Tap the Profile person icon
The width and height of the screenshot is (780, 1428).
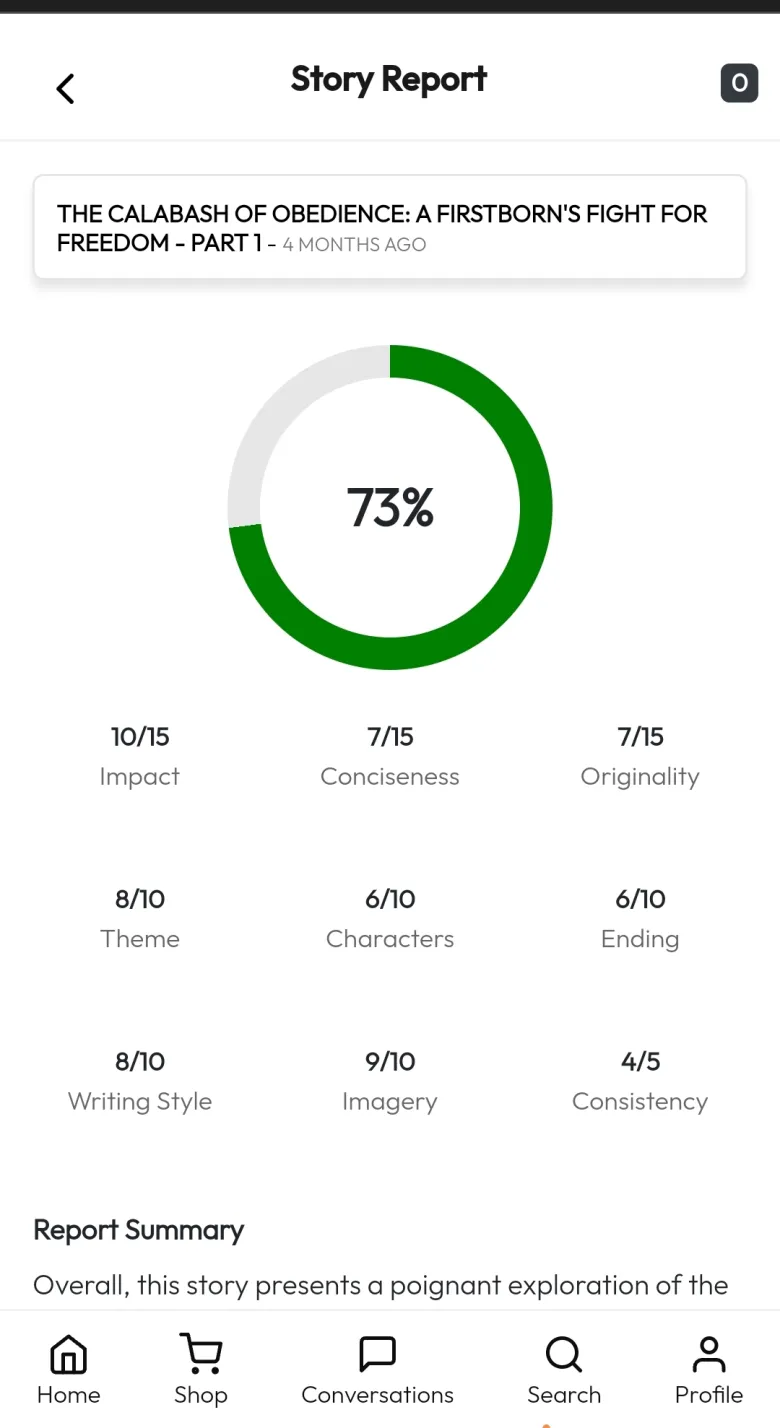[x=709, y=1356]
